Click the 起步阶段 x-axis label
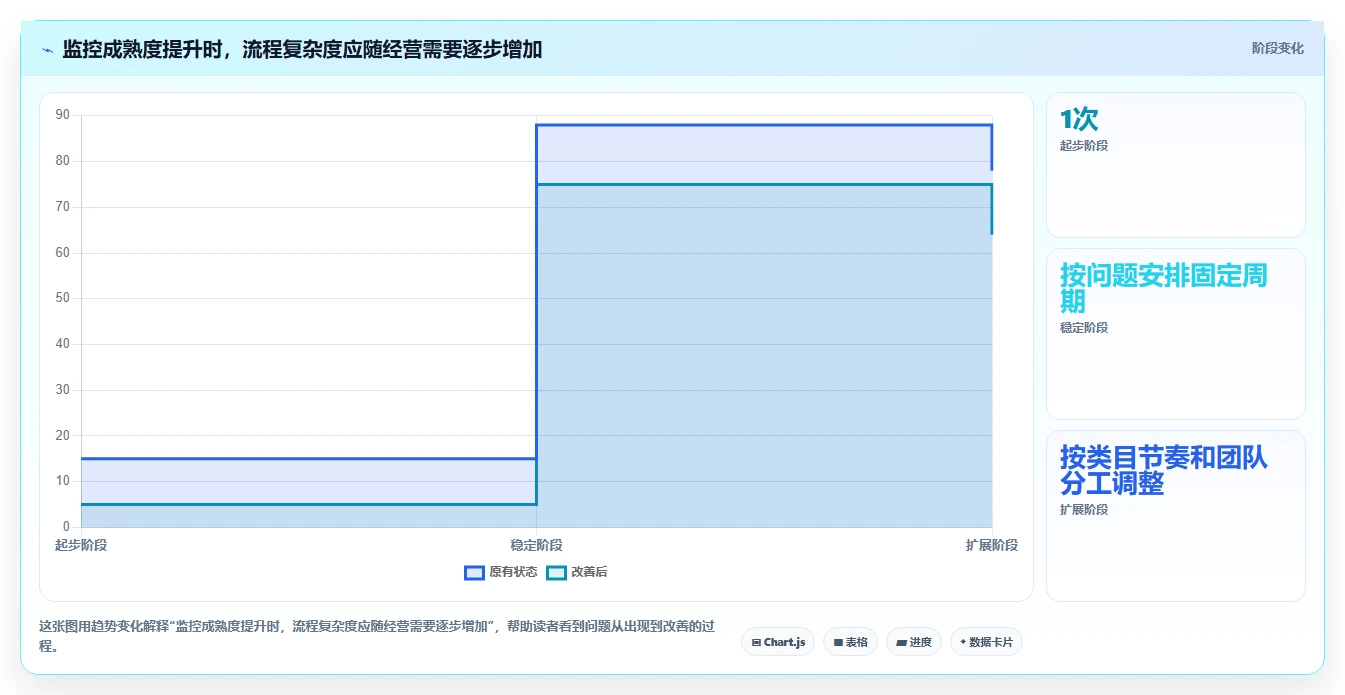This screenshot has width=1345, height=695. click(81, 545)
